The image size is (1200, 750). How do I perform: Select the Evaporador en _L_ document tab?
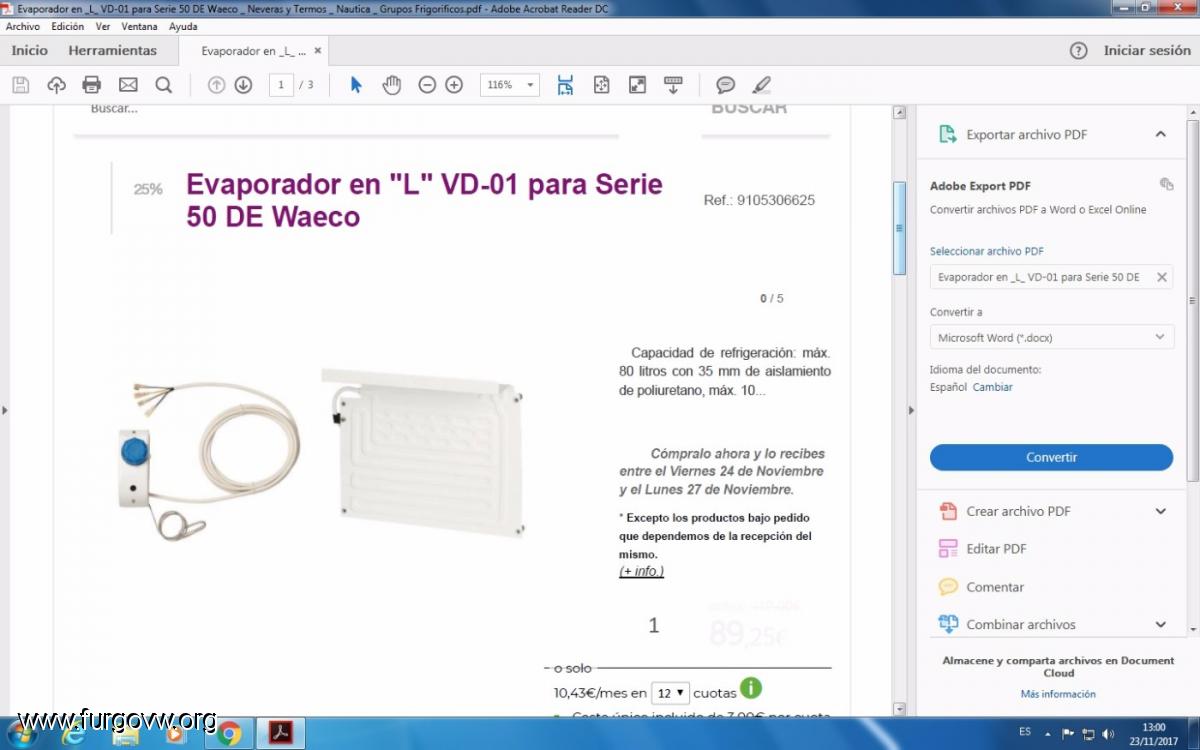(x=254, y=51)
